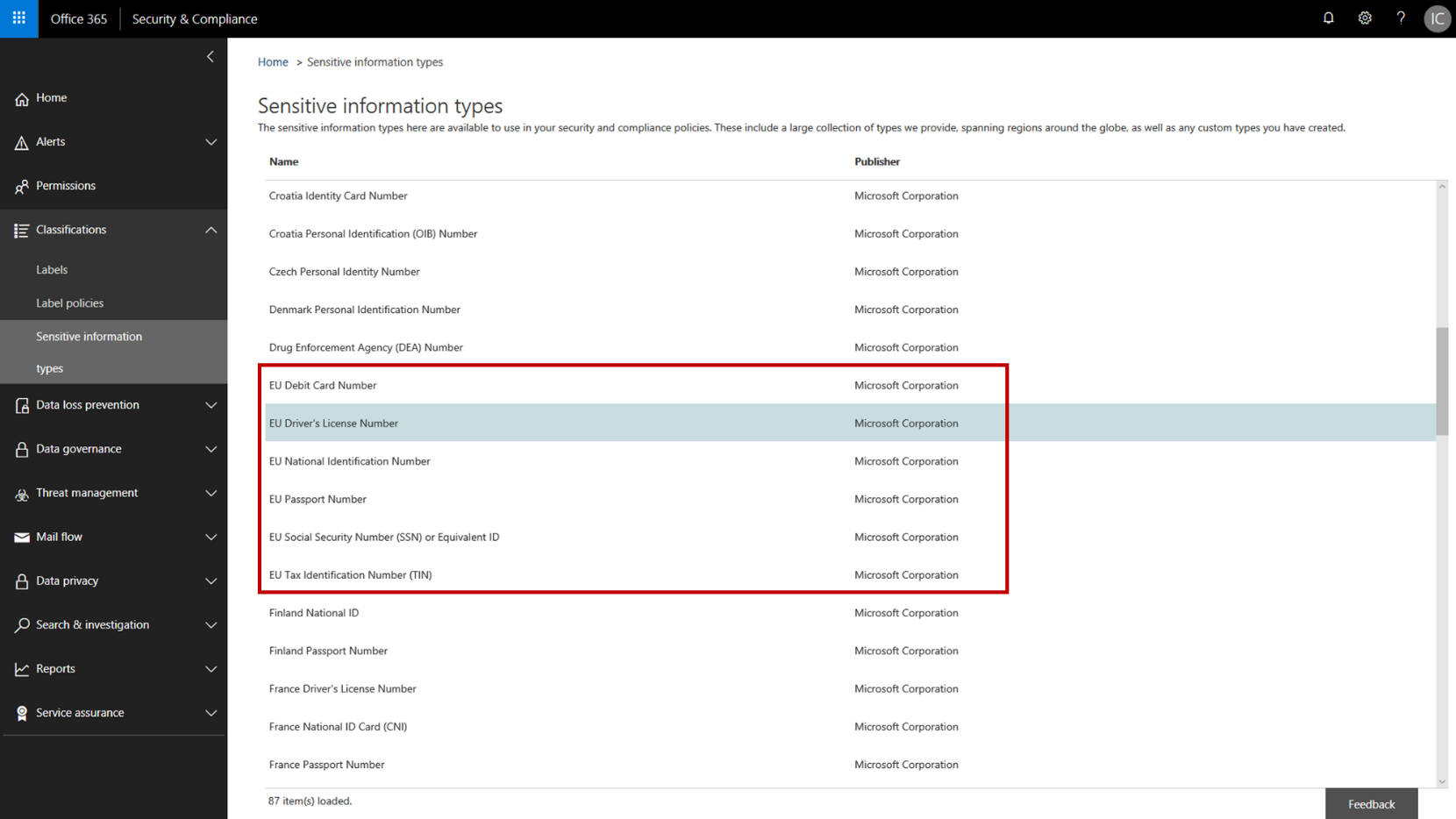Click the Home breadcrumb link
1456x819 pixels.
(x=273, y=62)
